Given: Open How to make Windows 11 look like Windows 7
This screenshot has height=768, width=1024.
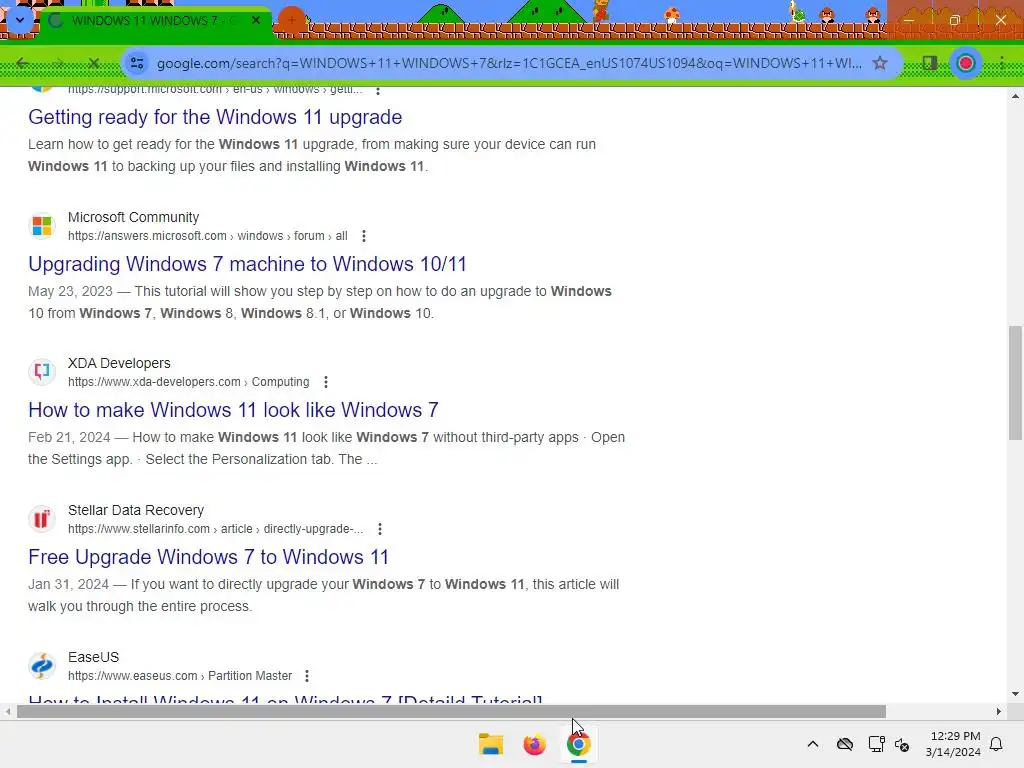Looking at the screenshot, I should tap(233, 410).
